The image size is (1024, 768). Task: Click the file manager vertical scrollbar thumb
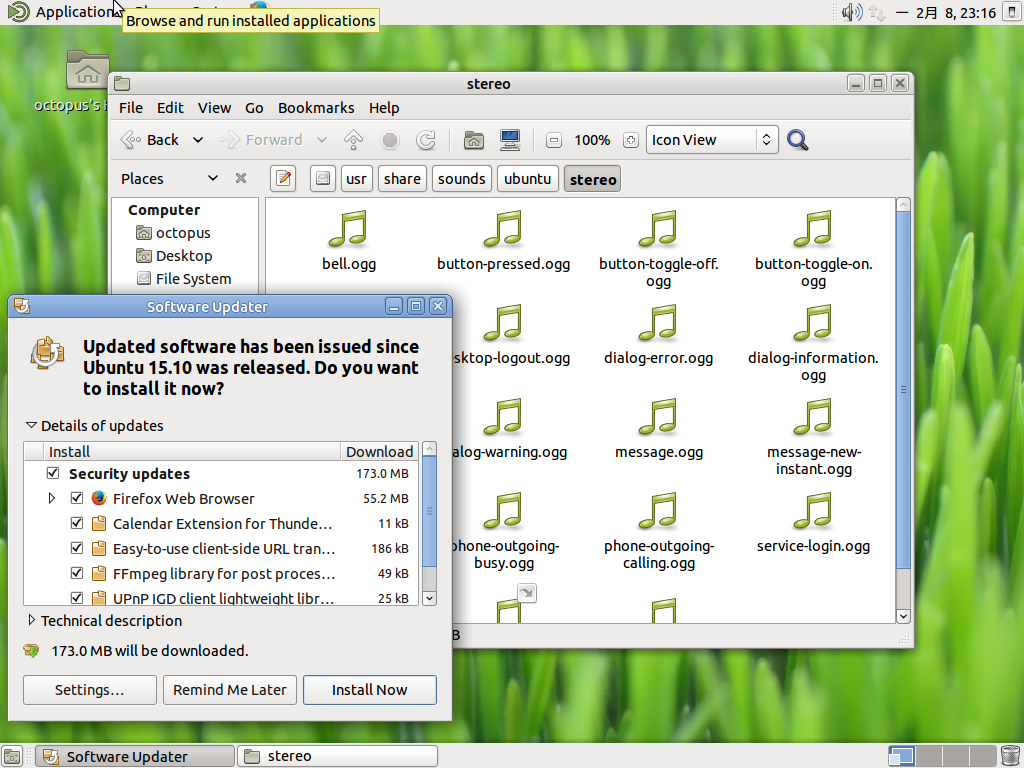[x=903, y=389]
